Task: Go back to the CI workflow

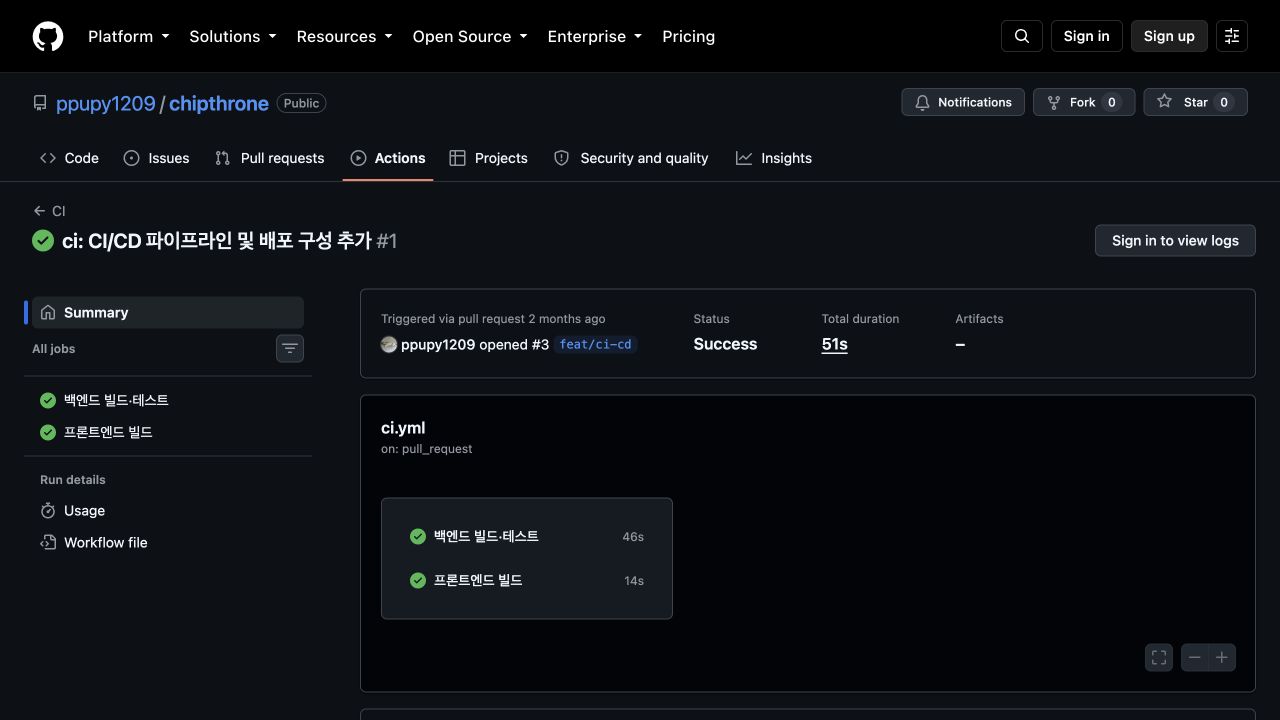Action: (49, 211)
